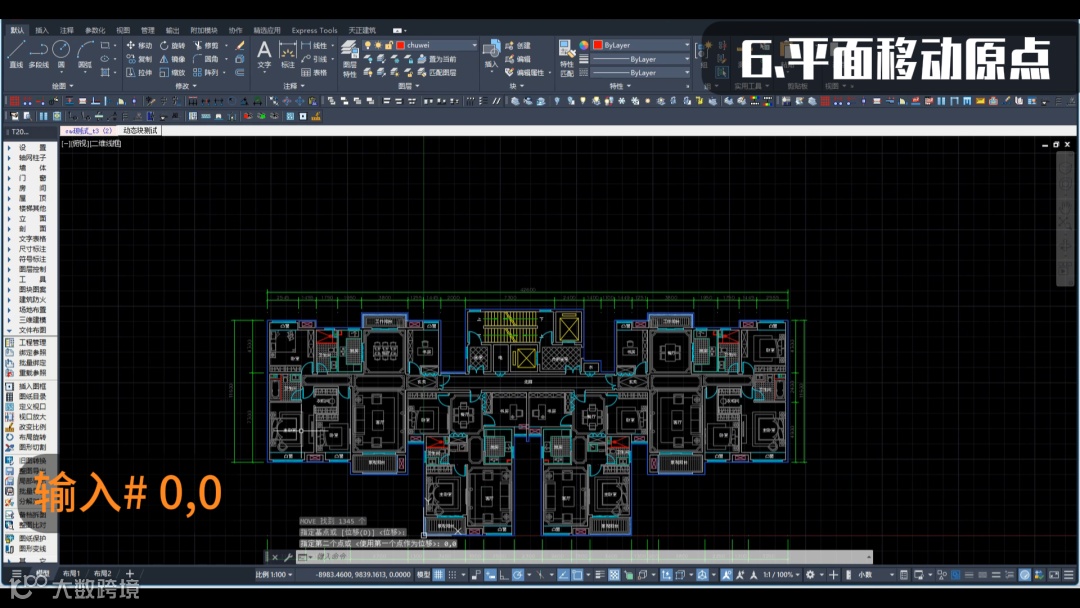This screenshot has width=1080, height=608.
Task: Toggle grid display in status bar
Action: coord(439,574)
